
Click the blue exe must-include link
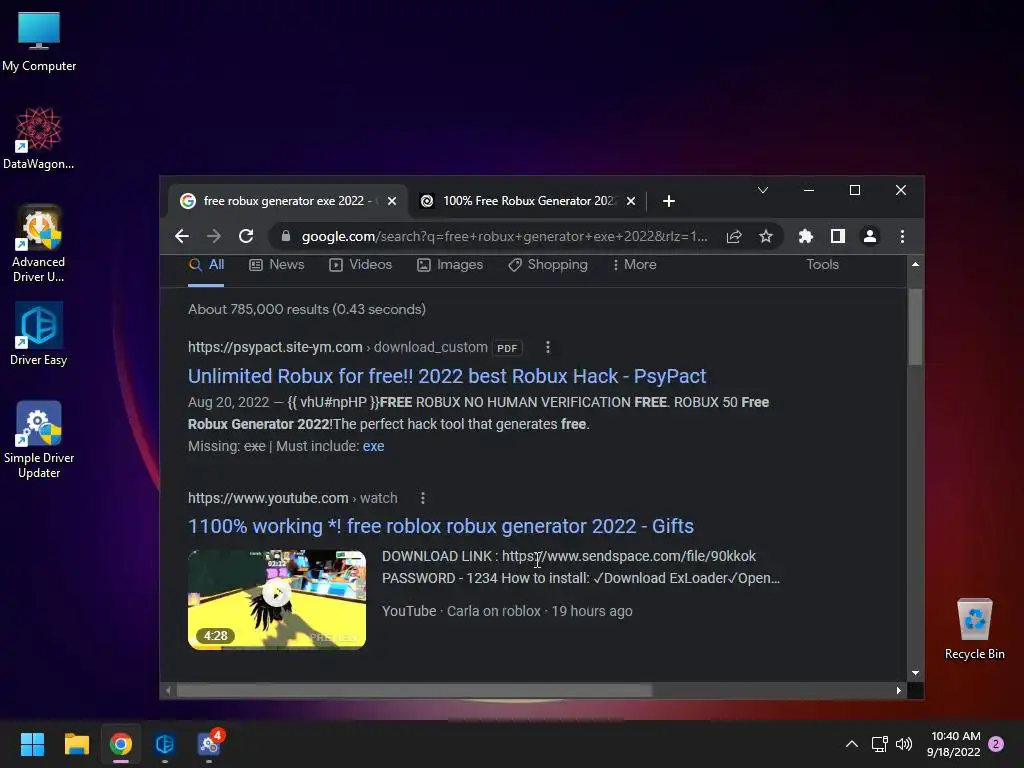(374, 446)
